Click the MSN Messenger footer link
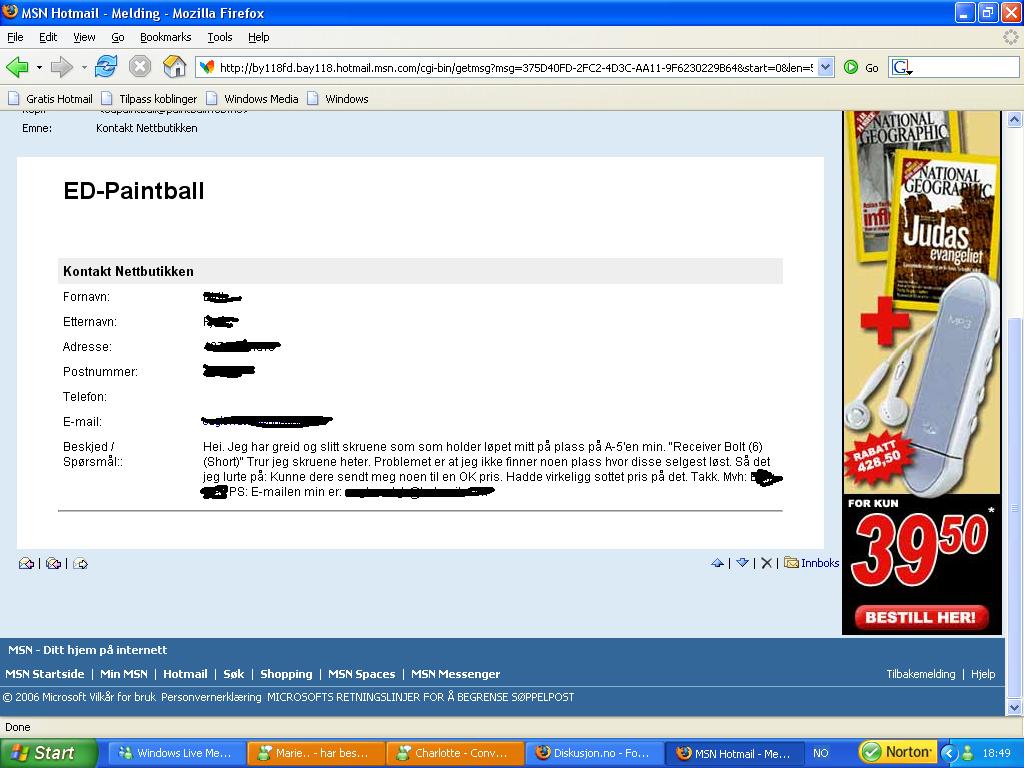 [455, 674]
